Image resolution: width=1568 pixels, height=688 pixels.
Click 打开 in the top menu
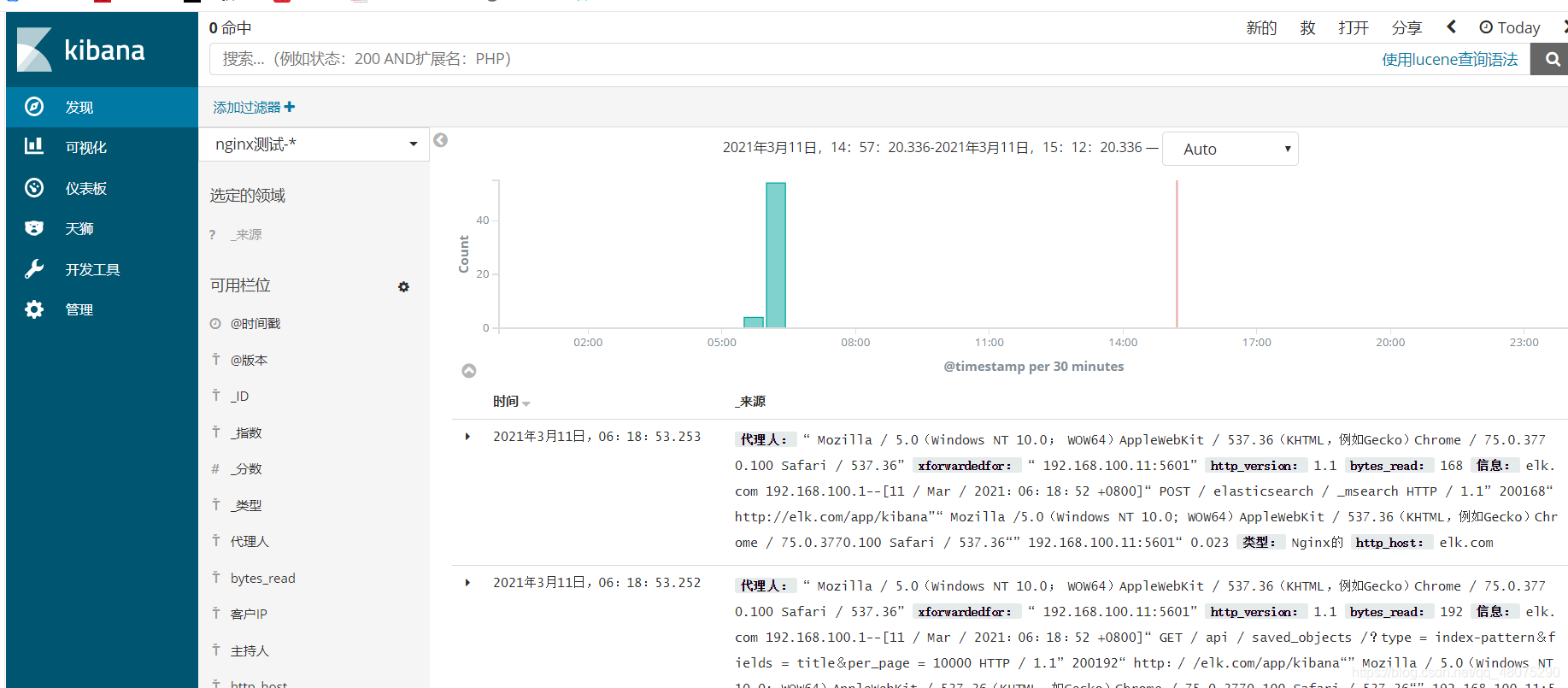[x=1354, y=28]
